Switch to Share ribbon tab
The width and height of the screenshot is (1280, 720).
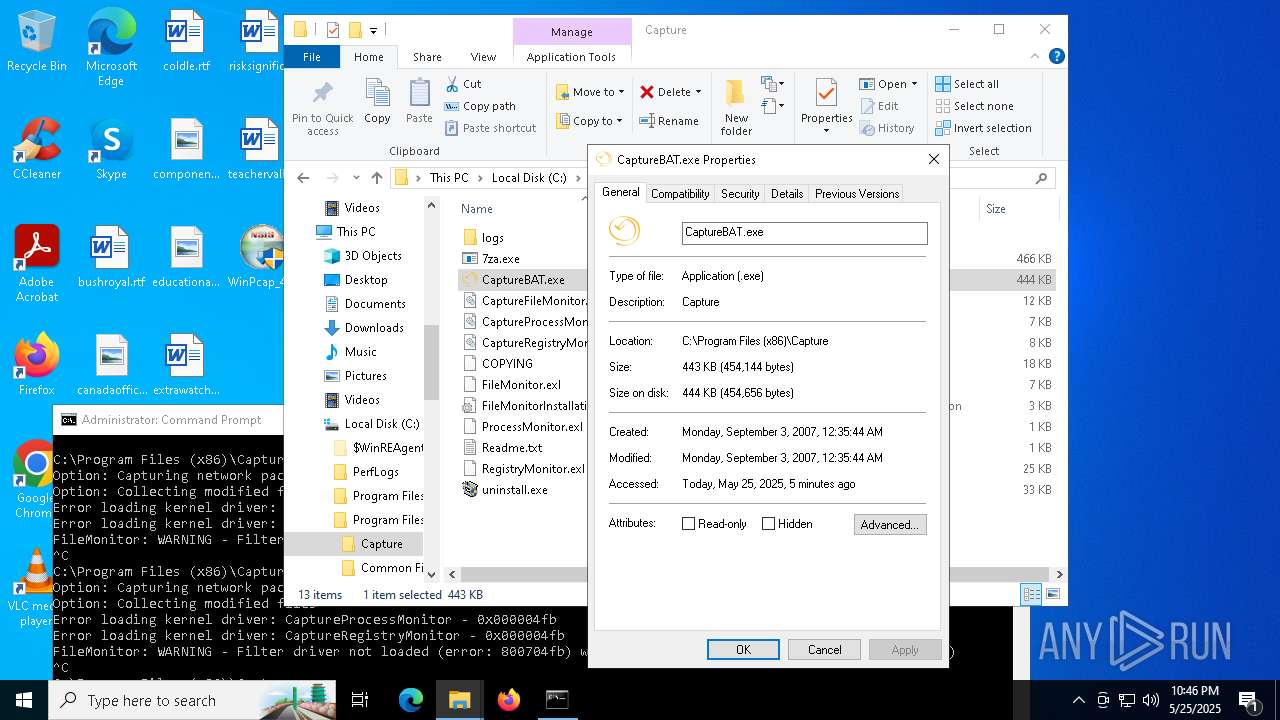427,57
